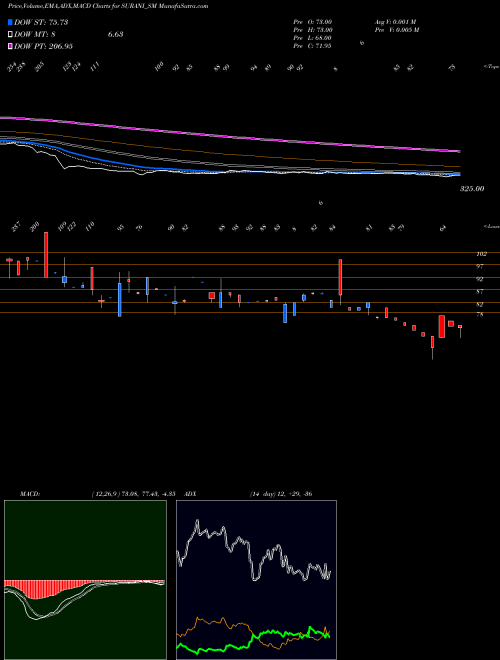Screen dimensions: 500x660
Task: Click the 'DOW PT: 206.95' label
Action: [x=44, y=46]
